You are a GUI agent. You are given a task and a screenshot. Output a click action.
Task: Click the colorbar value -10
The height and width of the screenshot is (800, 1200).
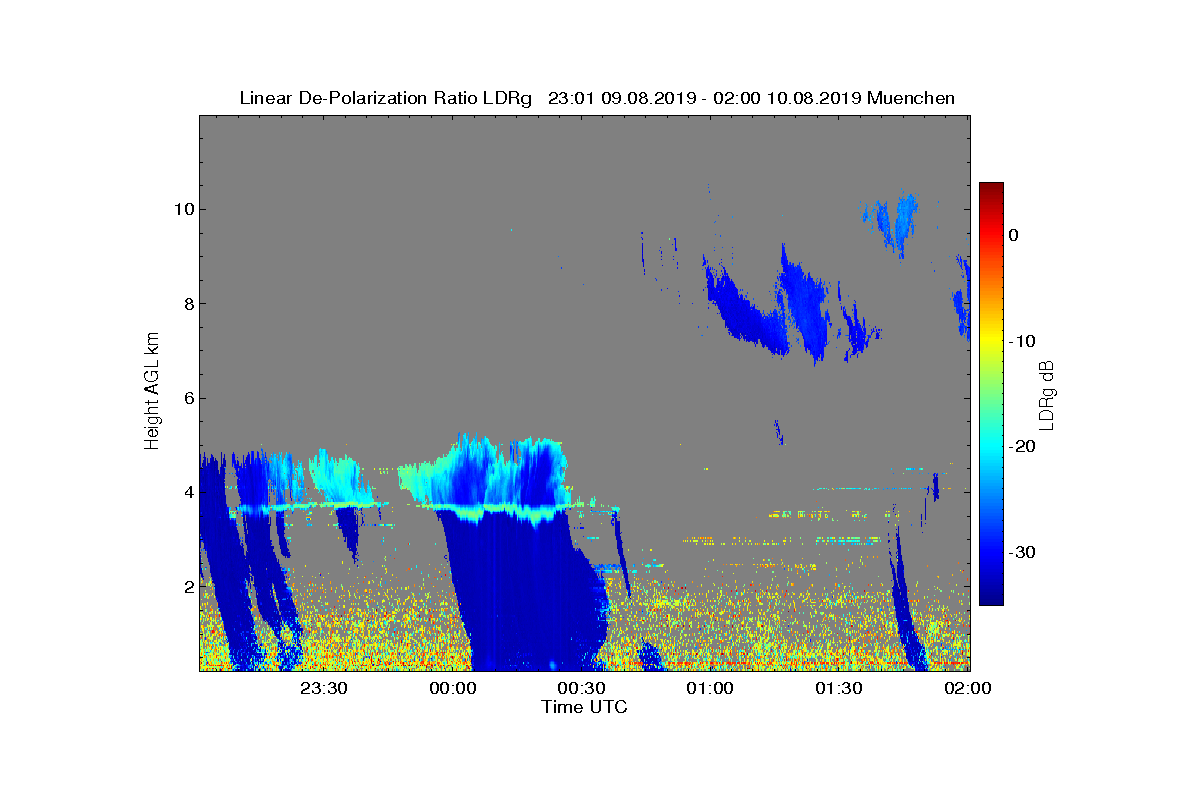coord(1022,341)
